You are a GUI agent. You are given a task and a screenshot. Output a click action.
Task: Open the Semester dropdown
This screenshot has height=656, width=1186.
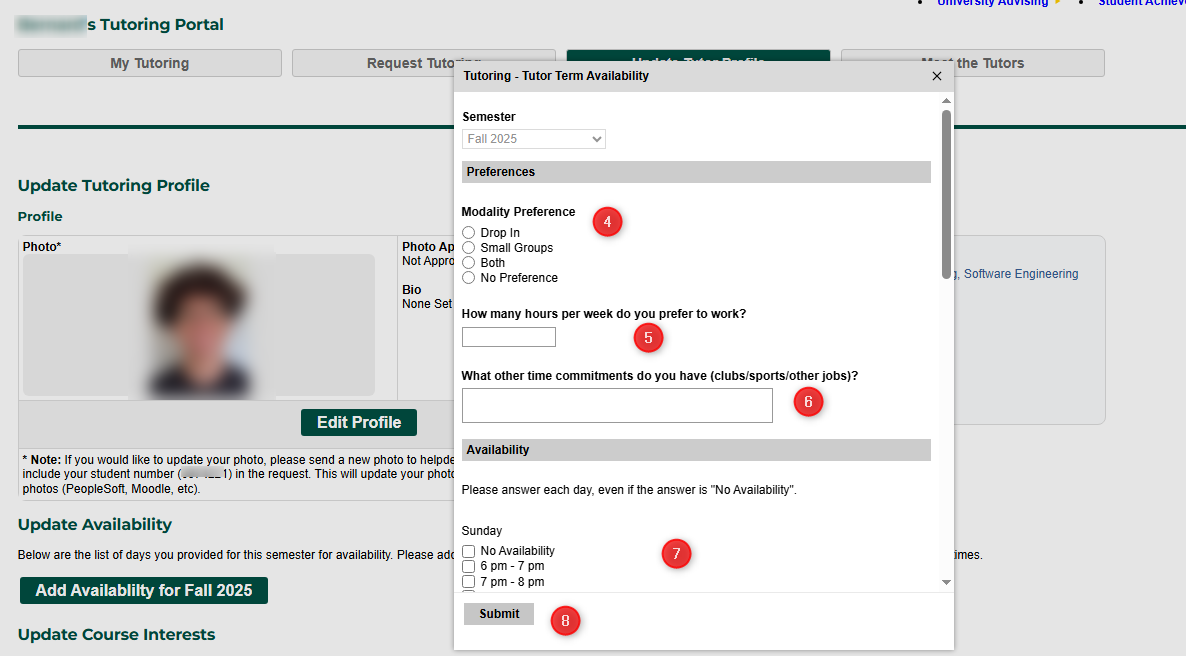coord(534,139)
